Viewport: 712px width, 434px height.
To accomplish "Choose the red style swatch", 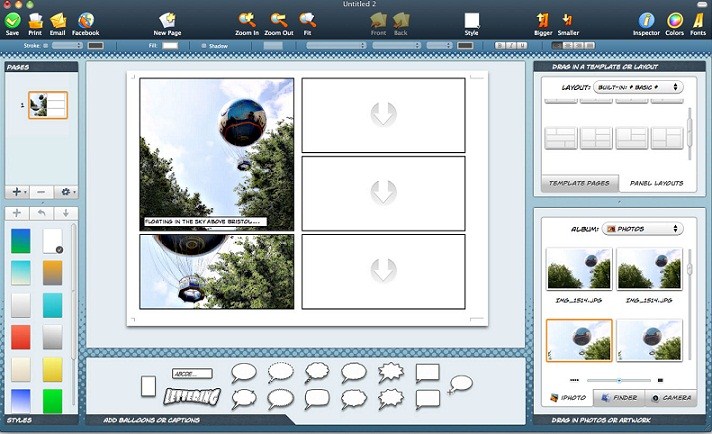I will click(x=20, y=337).
